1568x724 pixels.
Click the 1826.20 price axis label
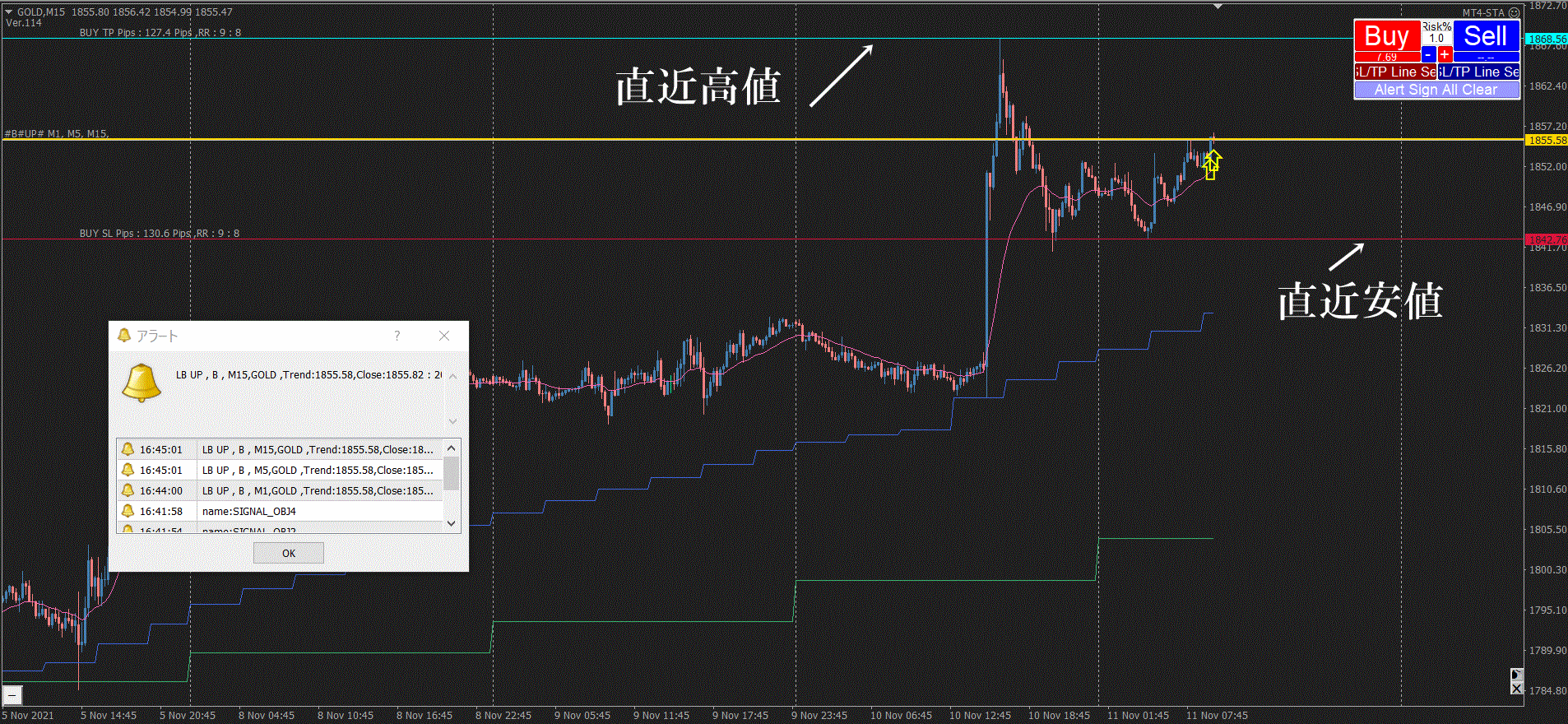(1547, 369)
